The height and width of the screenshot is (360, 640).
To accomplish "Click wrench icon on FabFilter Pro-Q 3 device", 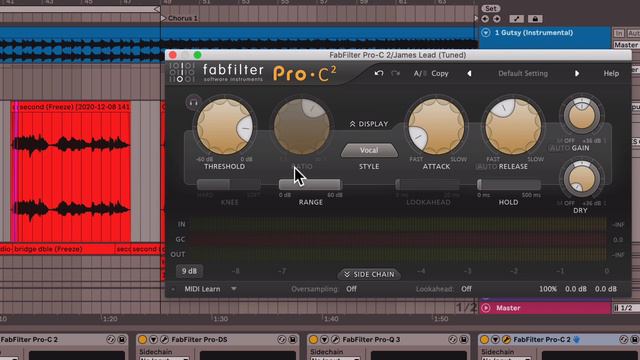I will click(336, 340).
